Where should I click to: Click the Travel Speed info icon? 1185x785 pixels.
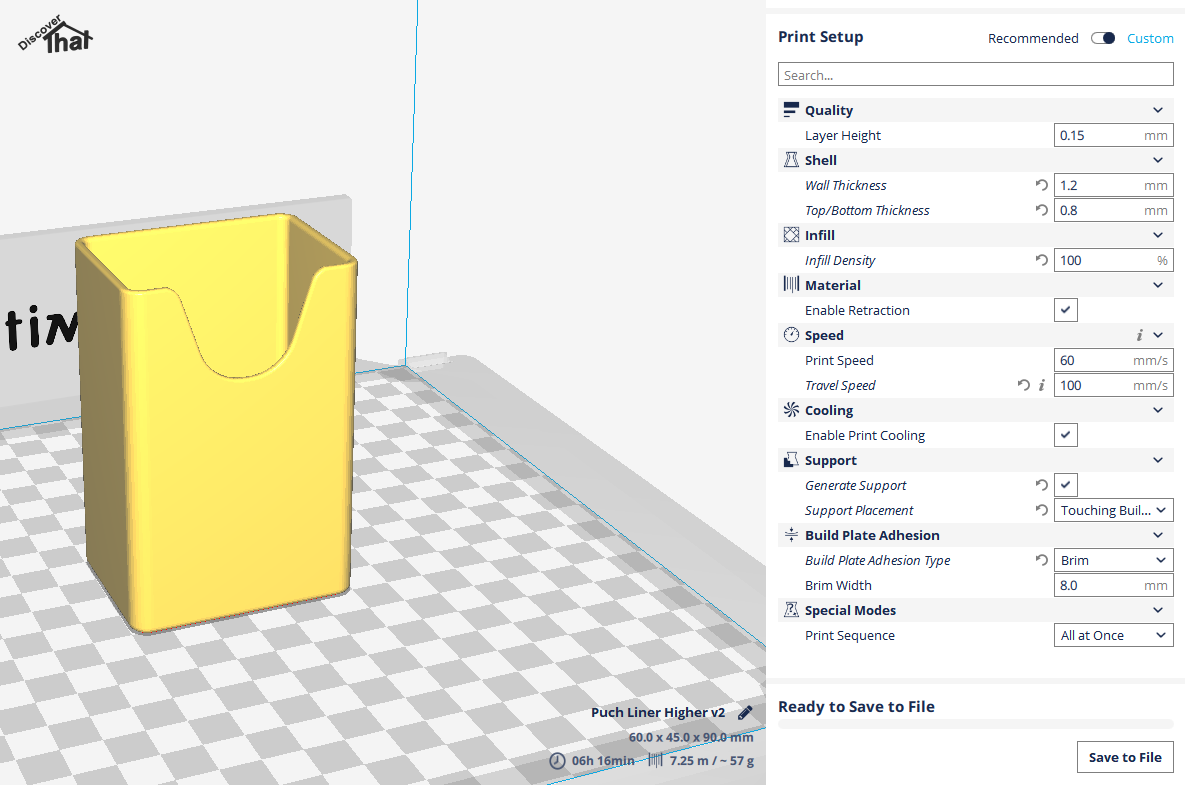tap(1041, 385)
